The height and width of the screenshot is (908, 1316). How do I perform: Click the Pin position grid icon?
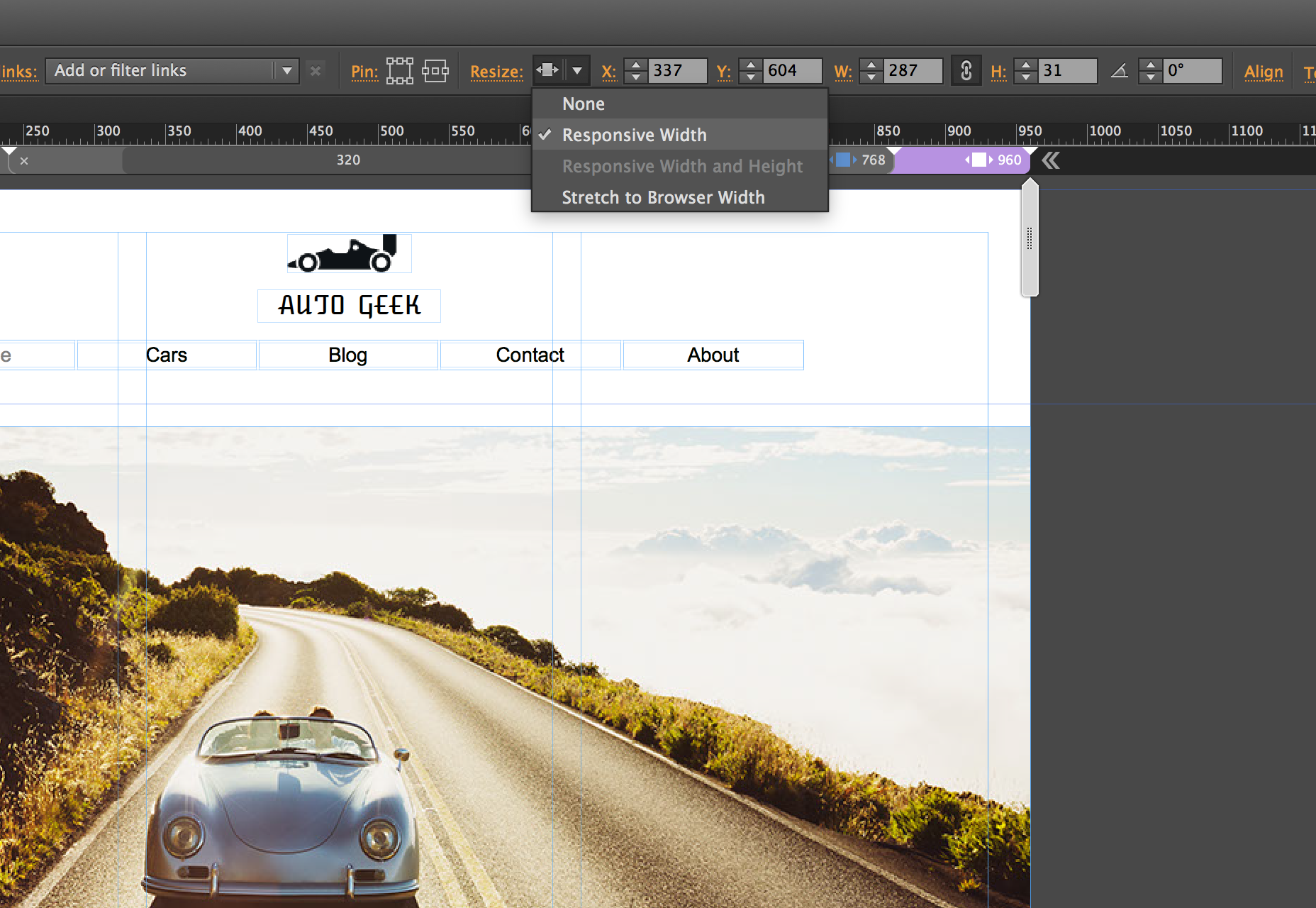tap(400, 71)
